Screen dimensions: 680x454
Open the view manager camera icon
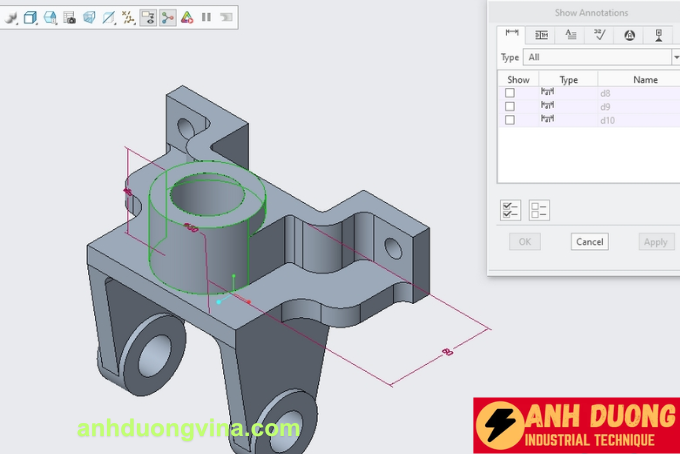tap(69, 17)
